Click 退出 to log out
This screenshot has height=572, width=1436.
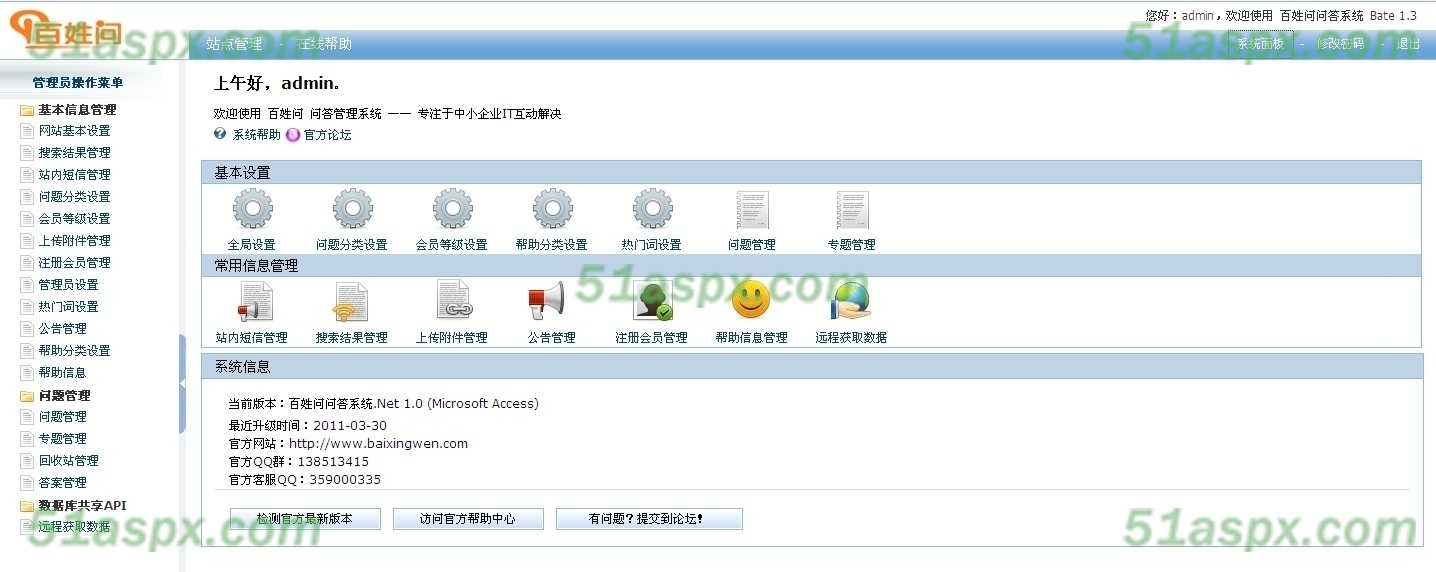point(1408,44)
